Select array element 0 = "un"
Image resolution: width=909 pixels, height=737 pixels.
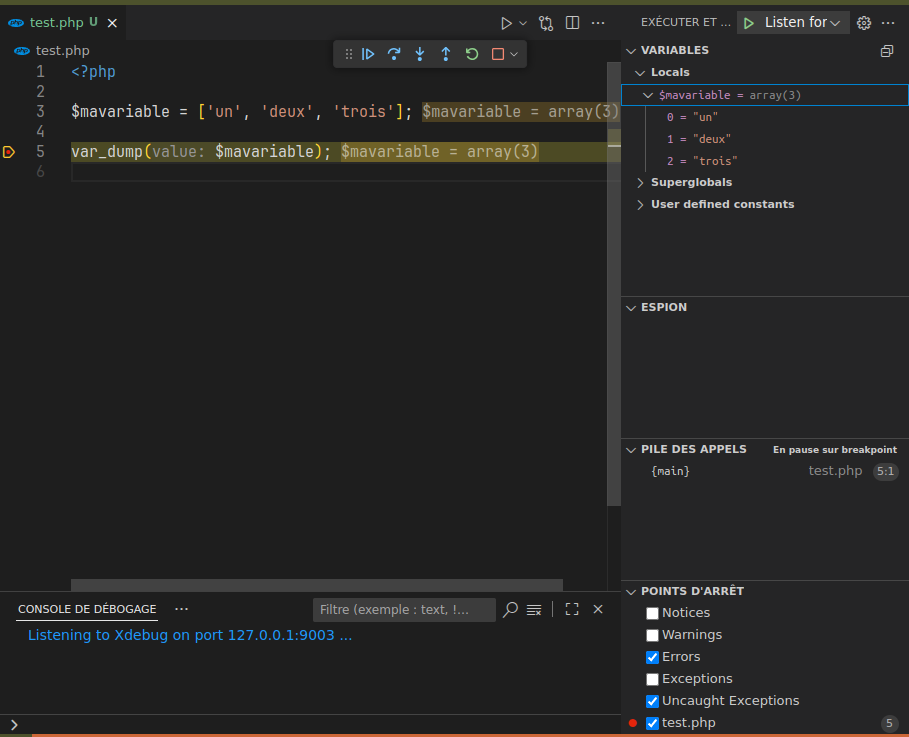coord(765,117)
